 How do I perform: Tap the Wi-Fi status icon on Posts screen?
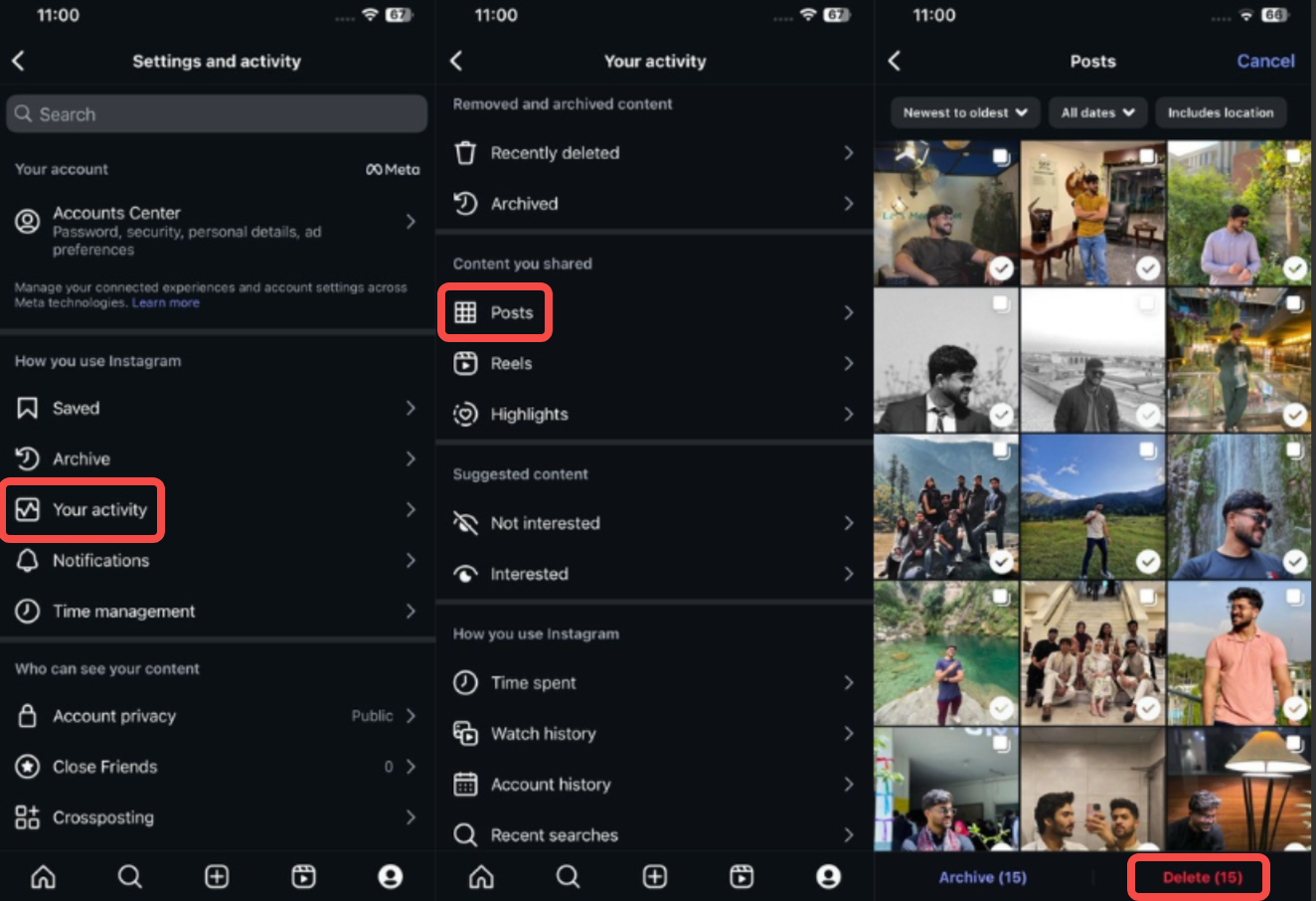point(1246,16)
